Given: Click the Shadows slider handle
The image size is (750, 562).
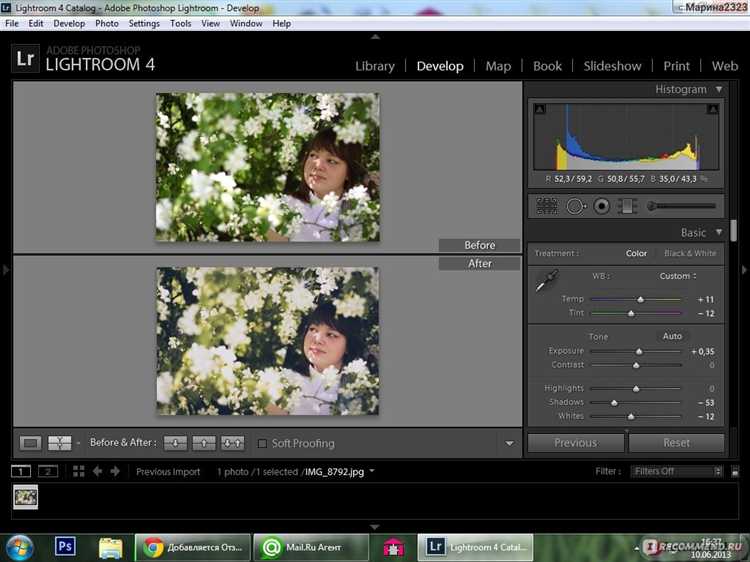Looking at the screenshot, I should [614, 403].
